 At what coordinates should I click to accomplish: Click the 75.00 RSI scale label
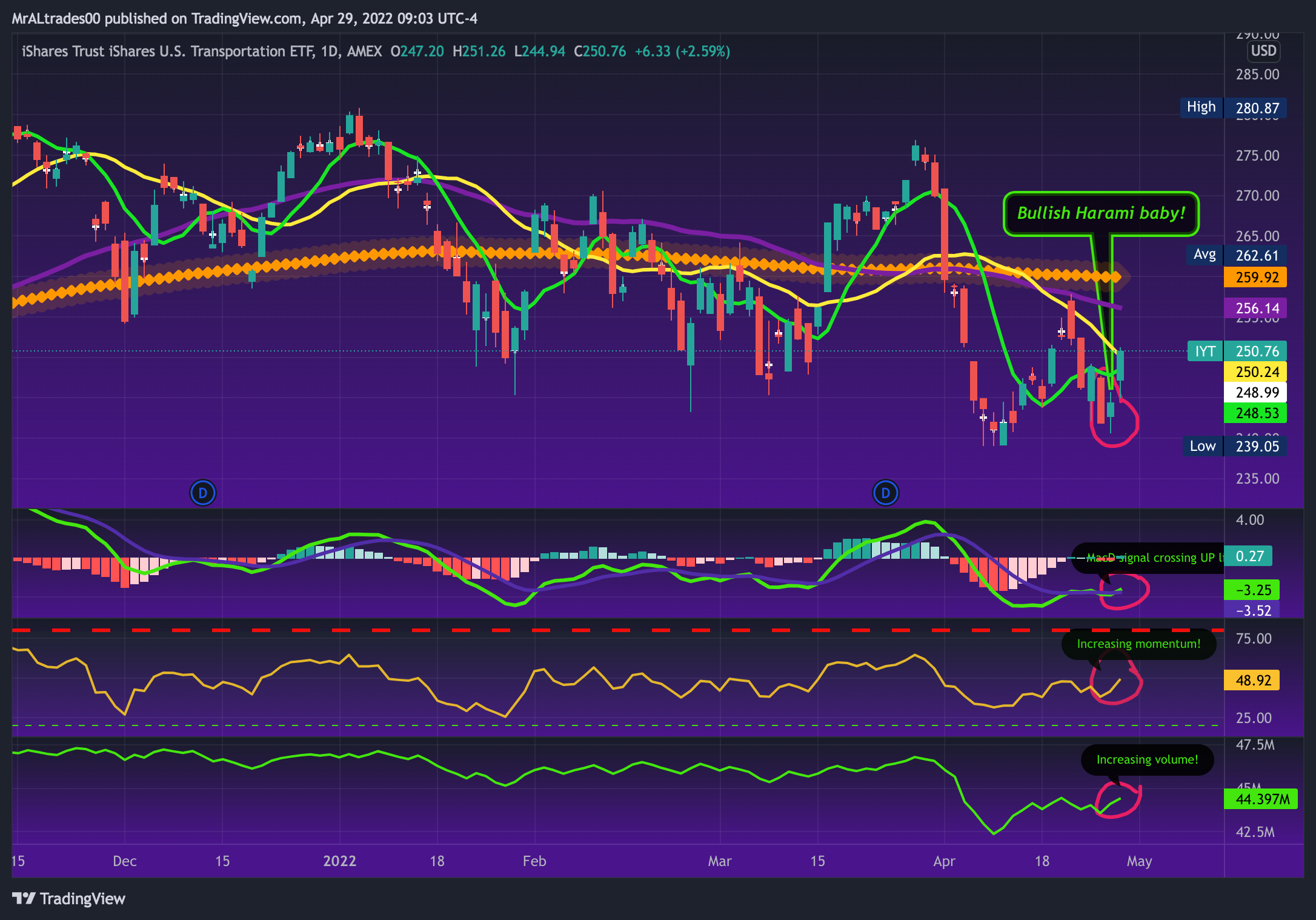1254,639
